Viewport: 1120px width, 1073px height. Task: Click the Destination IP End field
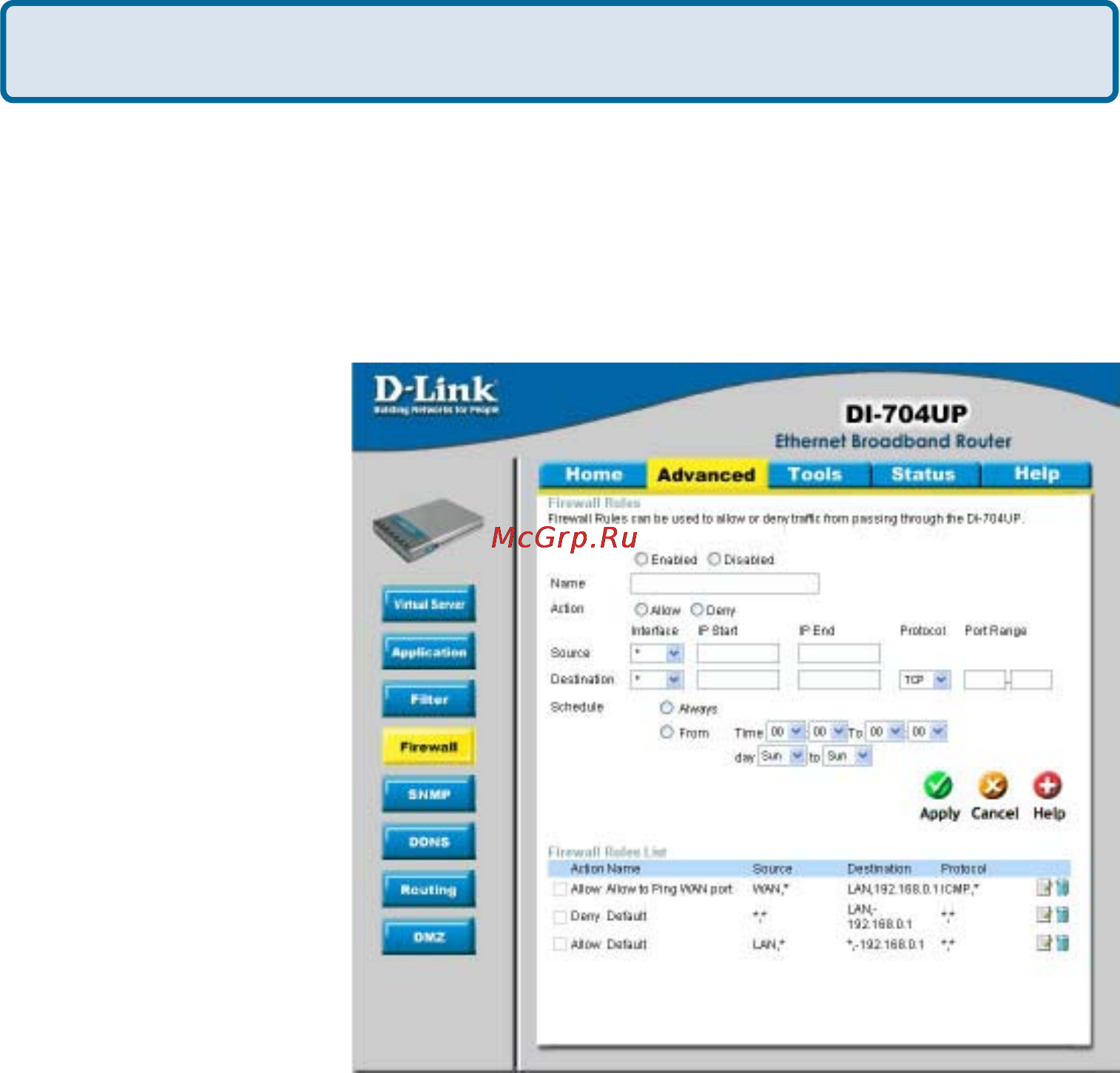tap(839, 679)
